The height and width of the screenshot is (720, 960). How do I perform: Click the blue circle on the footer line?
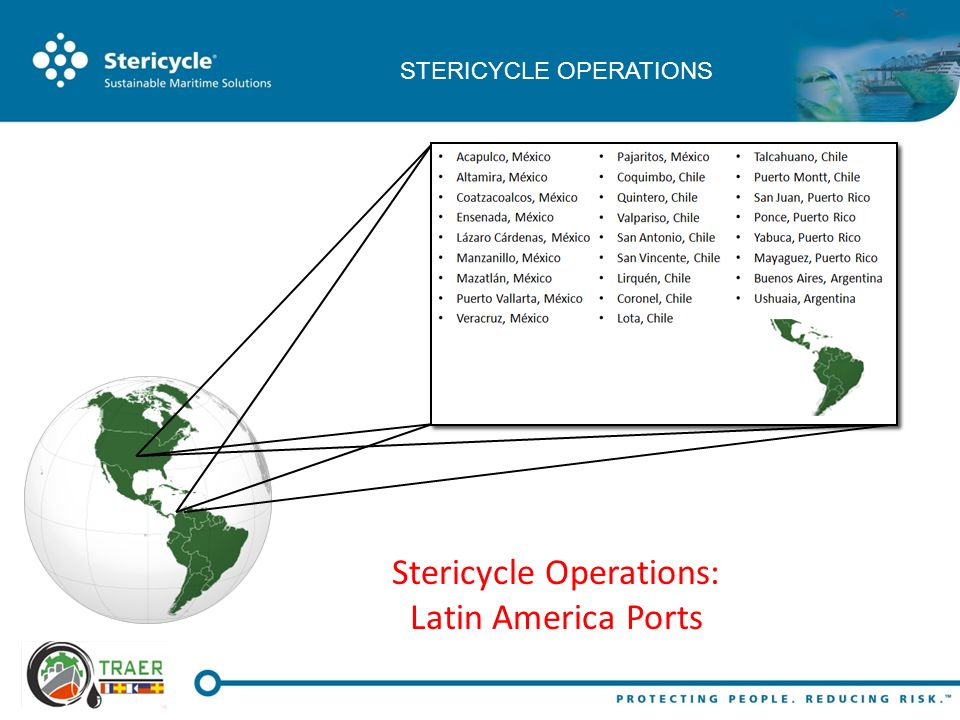pyautogui.click(x=208, y=683)
